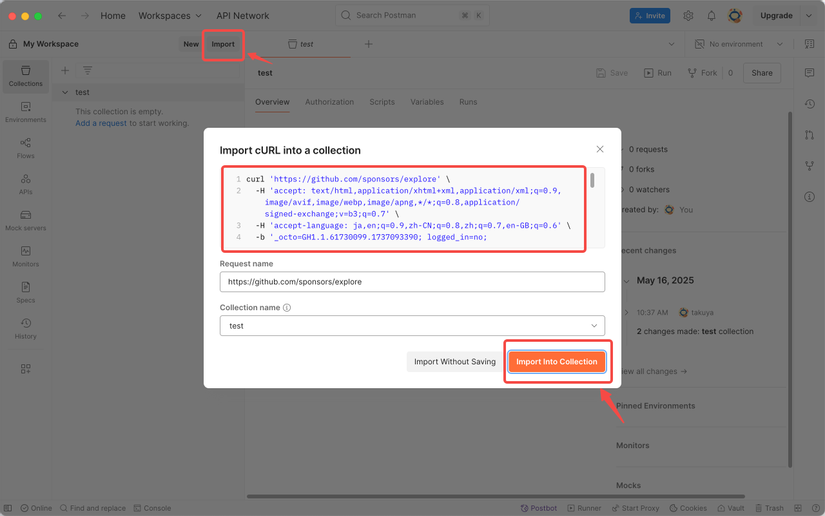The height and width of the screenshot is (516, 825).
Task: Open the comments icon in right sidebar
Action: pyautogui.click(x=809, y=73)
